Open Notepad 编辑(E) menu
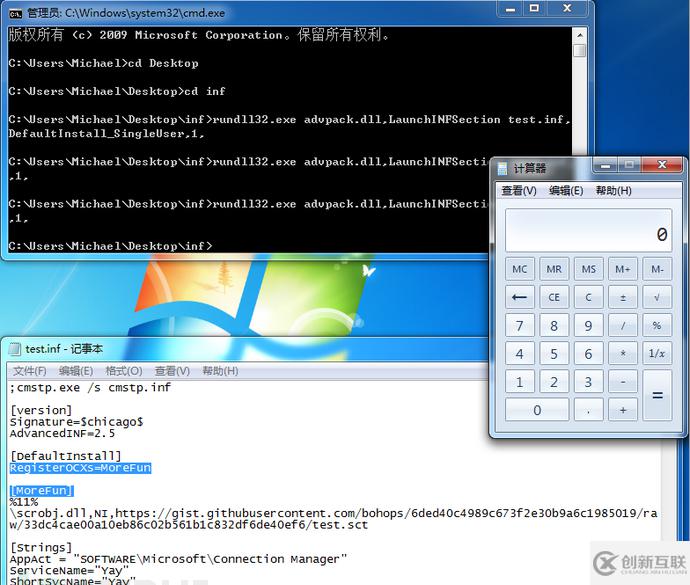Viewport: 690px width, 585px height. pos(76,371)
